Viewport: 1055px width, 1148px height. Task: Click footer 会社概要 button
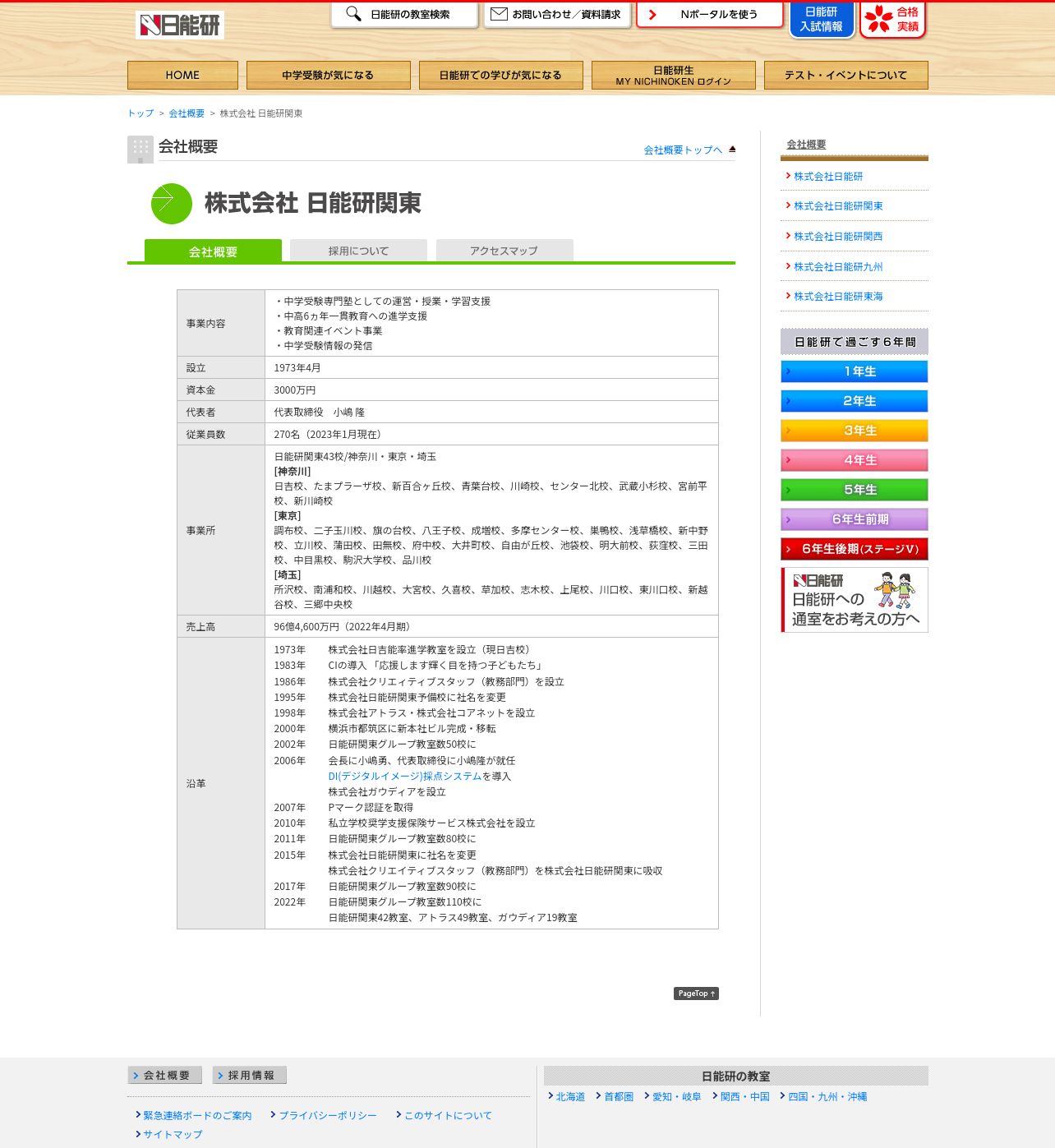click(165, 1075)
